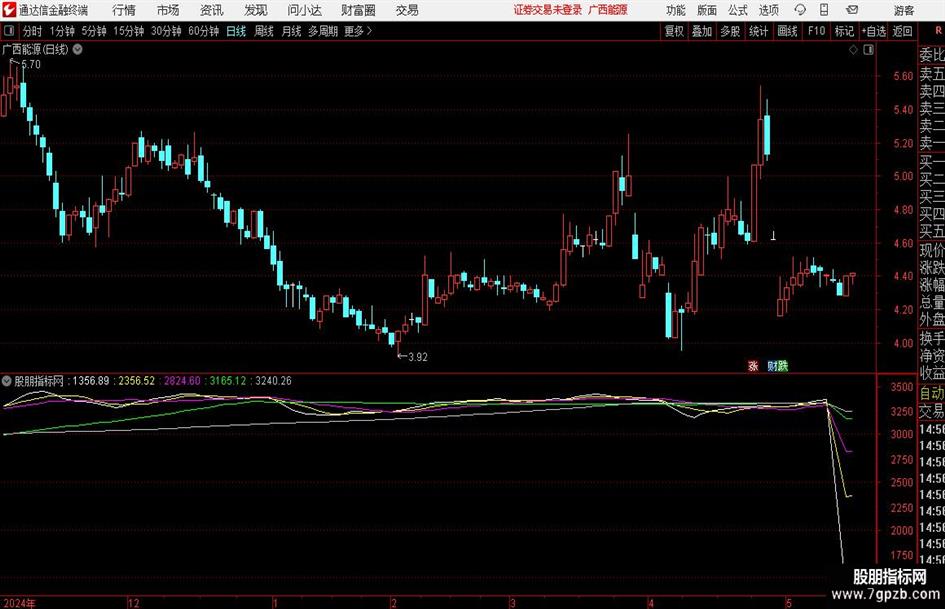Toggle the left panel icon beside 分时
This screenshot has height=609, width=945.
coord(9,31)
